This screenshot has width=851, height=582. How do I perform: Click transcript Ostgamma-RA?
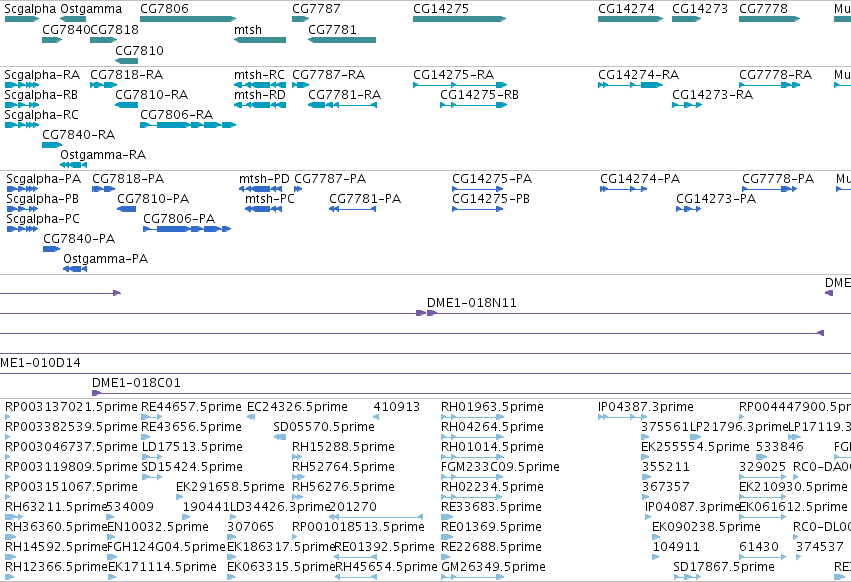pyautogui.click(x=103, y=155)
